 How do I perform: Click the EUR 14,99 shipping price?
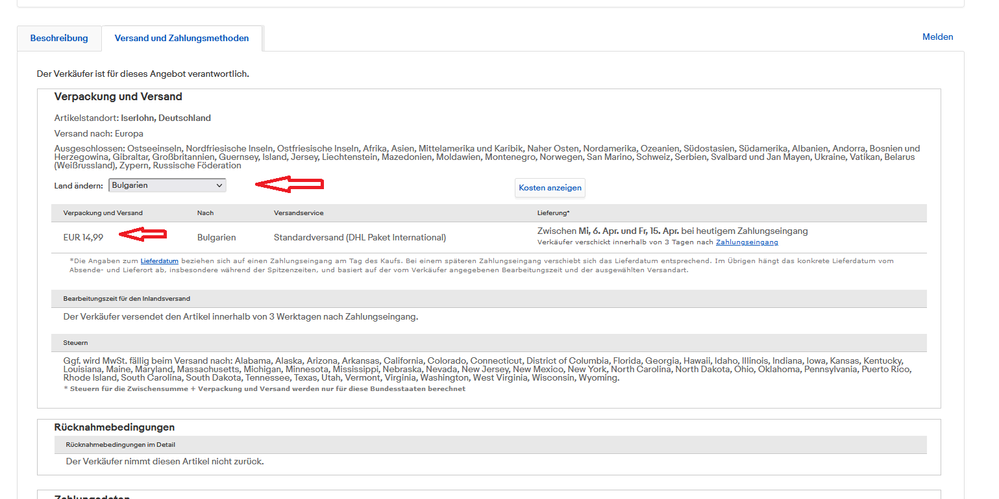tap(84, 237)
